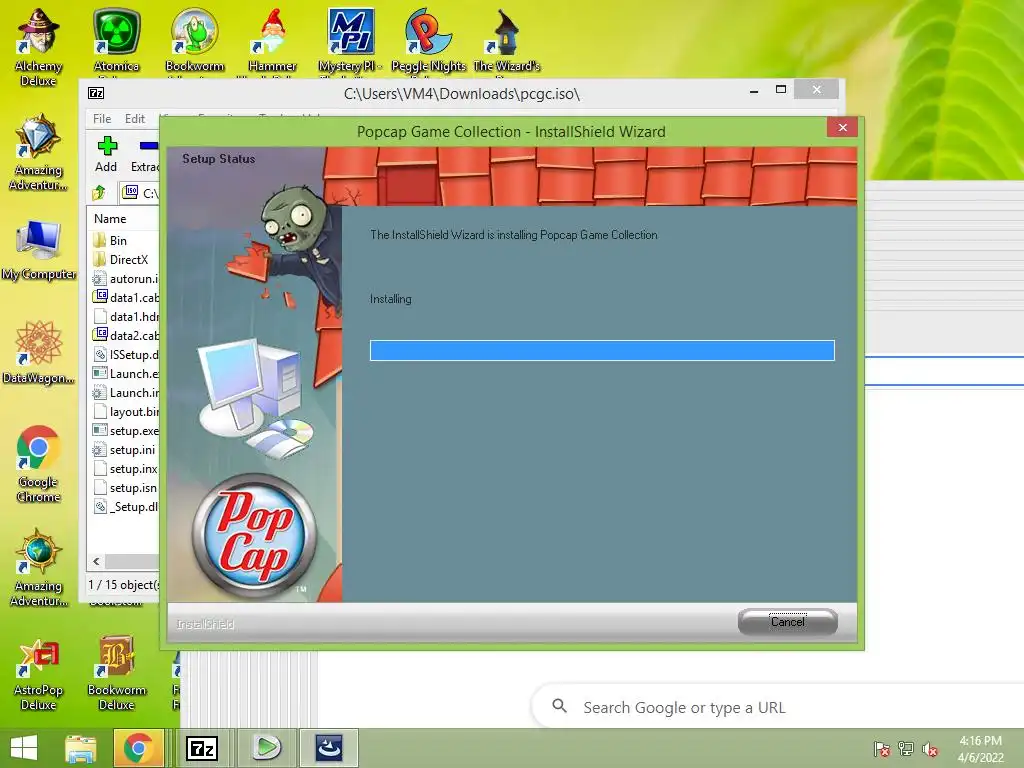Select data1.cab in the 7-Zip list

click(x=125, y=298)
